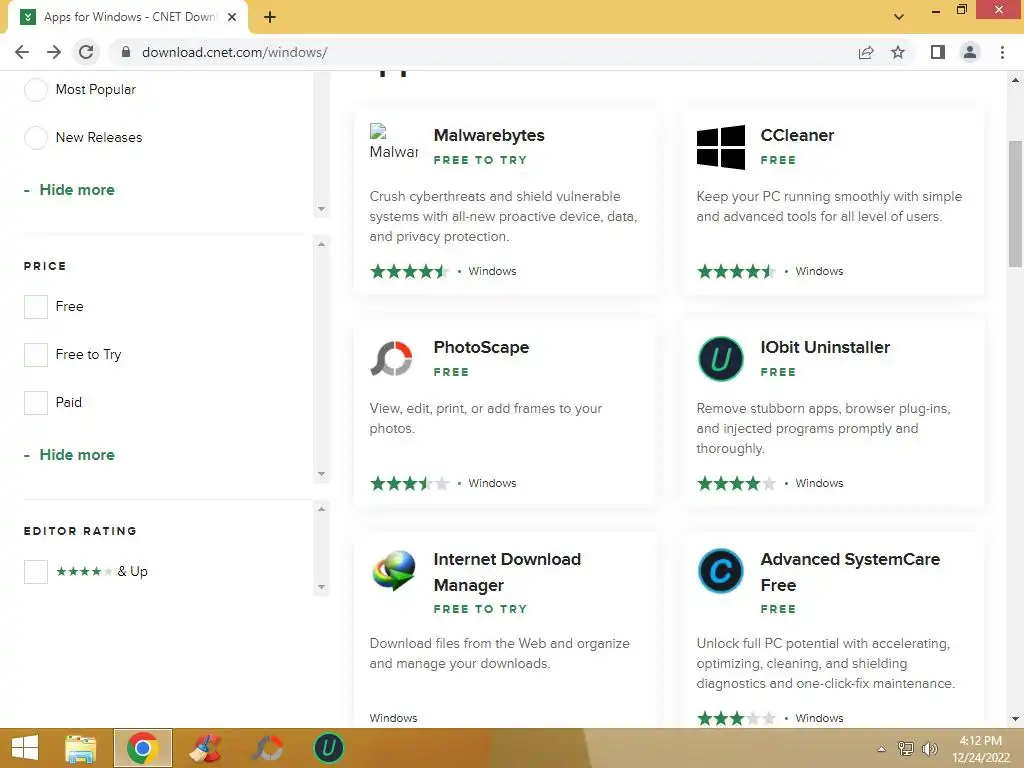
Task: Click Chrome icon in taskbar
Action: click(143, 748)
